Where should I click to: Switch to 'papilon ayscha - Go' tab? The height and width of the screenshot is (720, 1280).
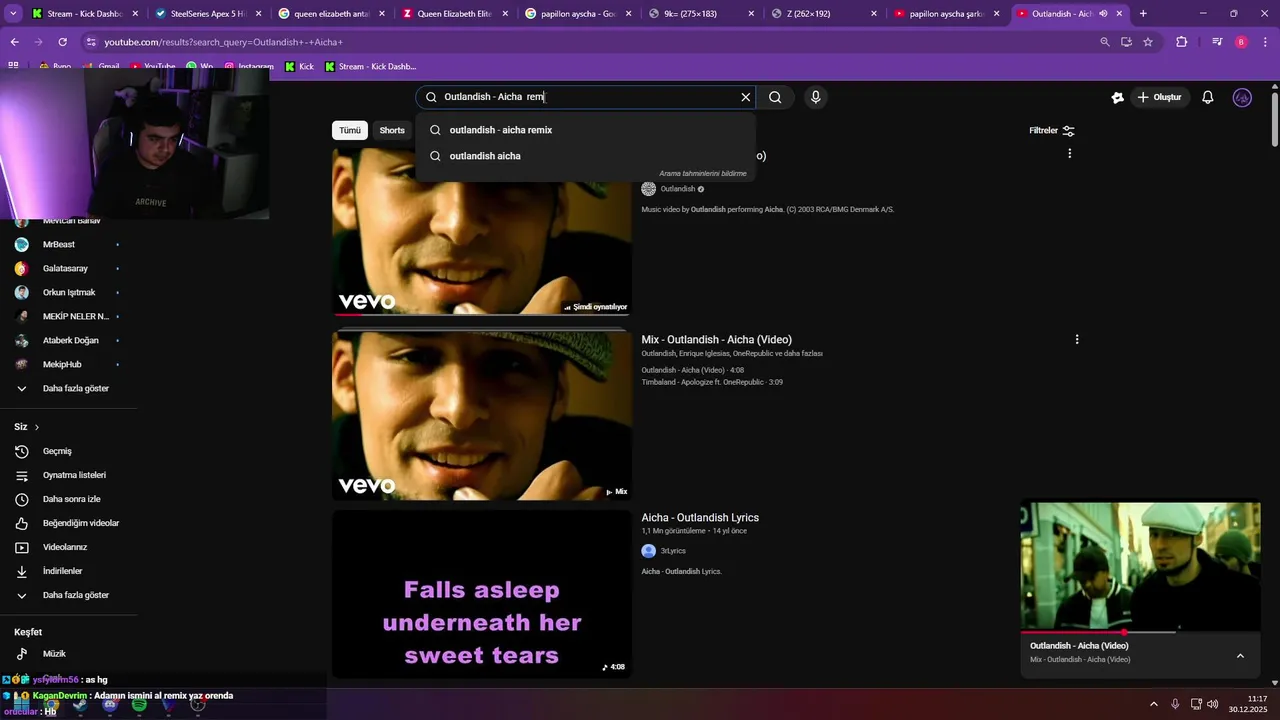point(579,14)
